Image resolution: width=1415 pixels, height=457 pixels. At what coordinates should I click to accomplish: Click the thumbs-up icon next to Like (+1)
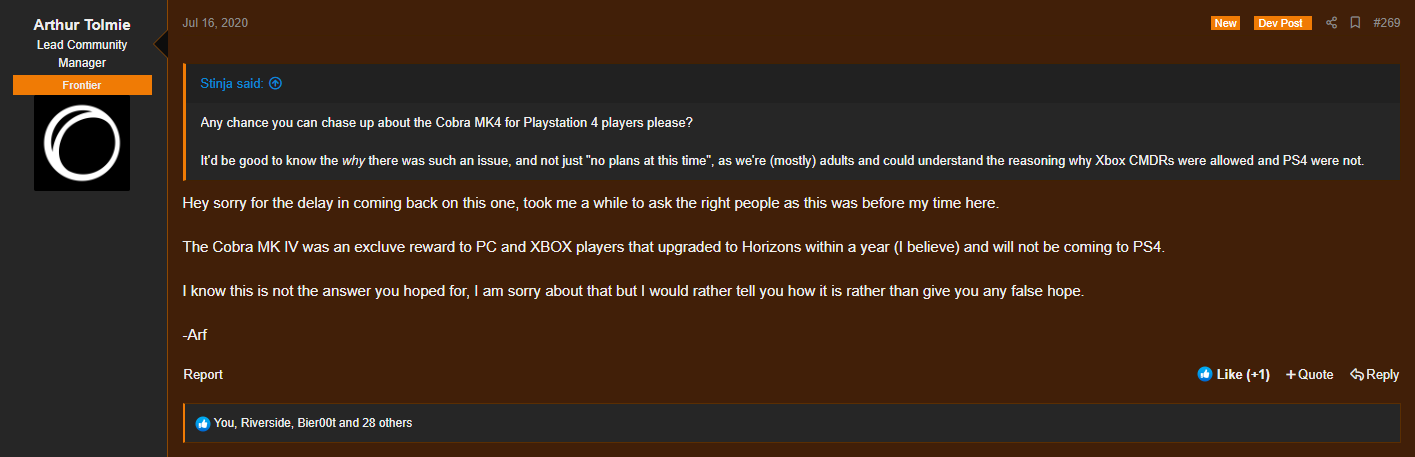coord(1205,374)
